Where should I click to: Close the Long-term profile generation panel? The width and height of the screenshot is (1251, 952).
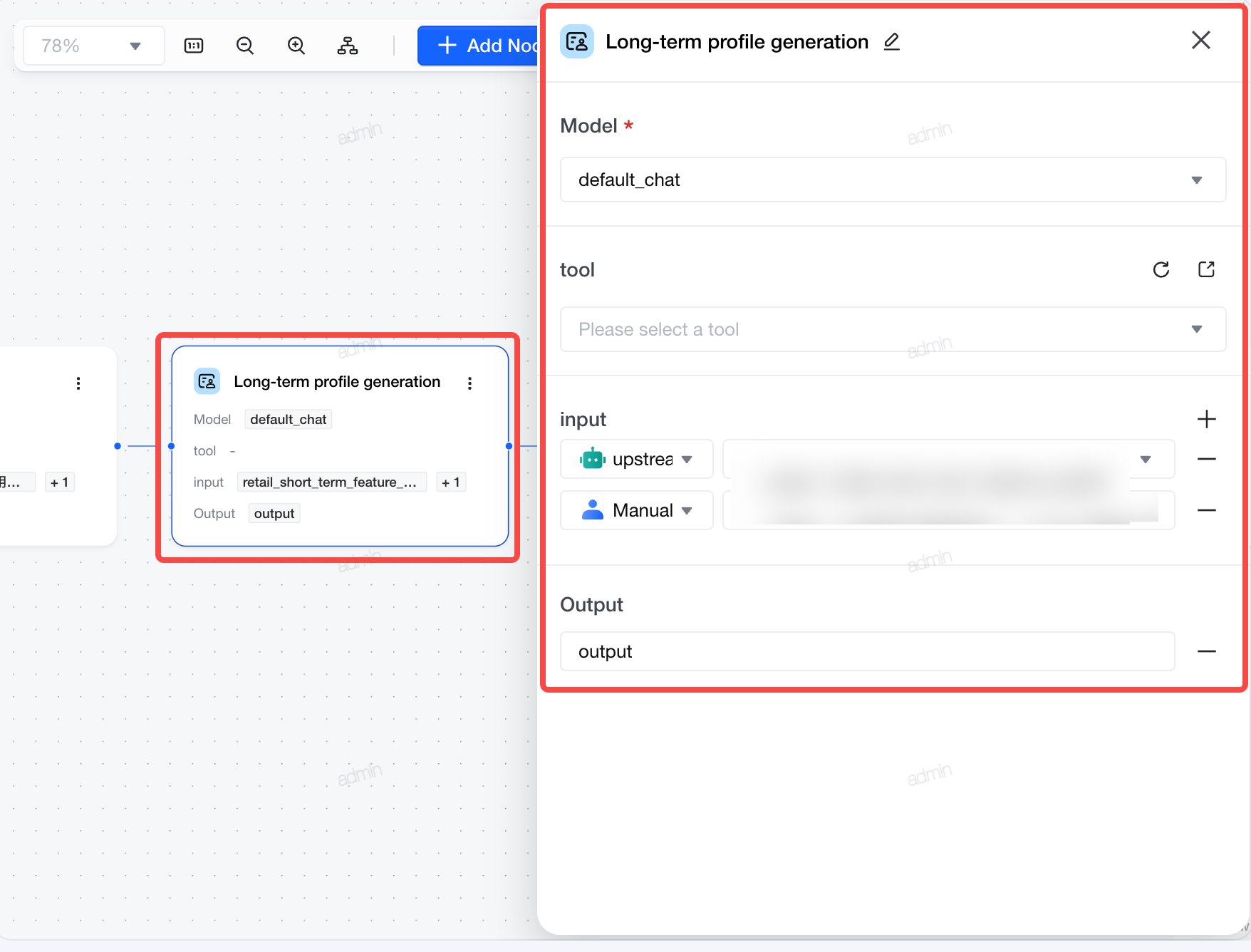click(x=1201, y=40)
